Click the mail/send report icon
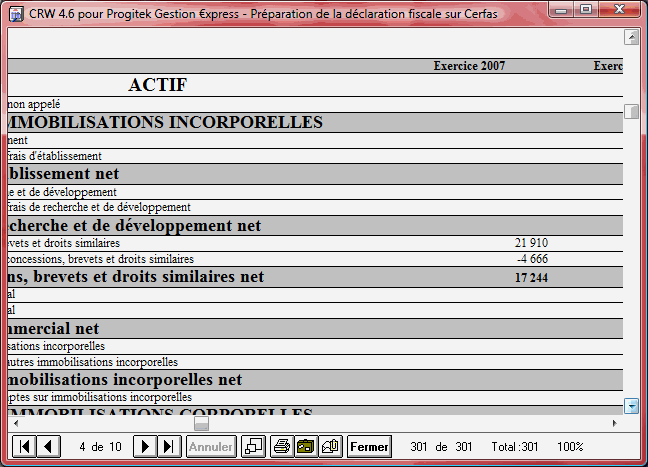This screenshot has height=467, width=648. pos(329,446)
